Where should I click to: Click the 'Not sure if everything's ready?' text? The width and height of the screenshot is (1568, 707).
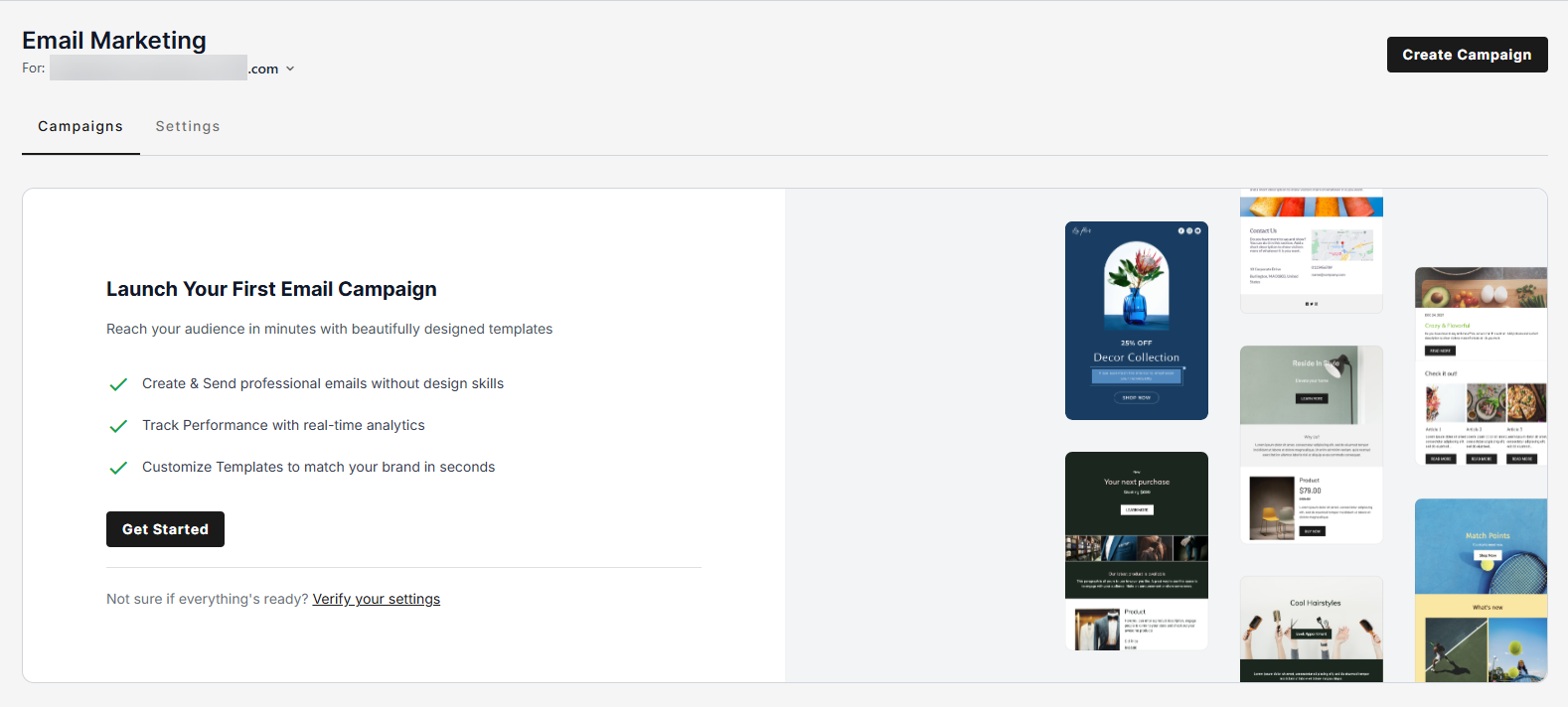208,599
